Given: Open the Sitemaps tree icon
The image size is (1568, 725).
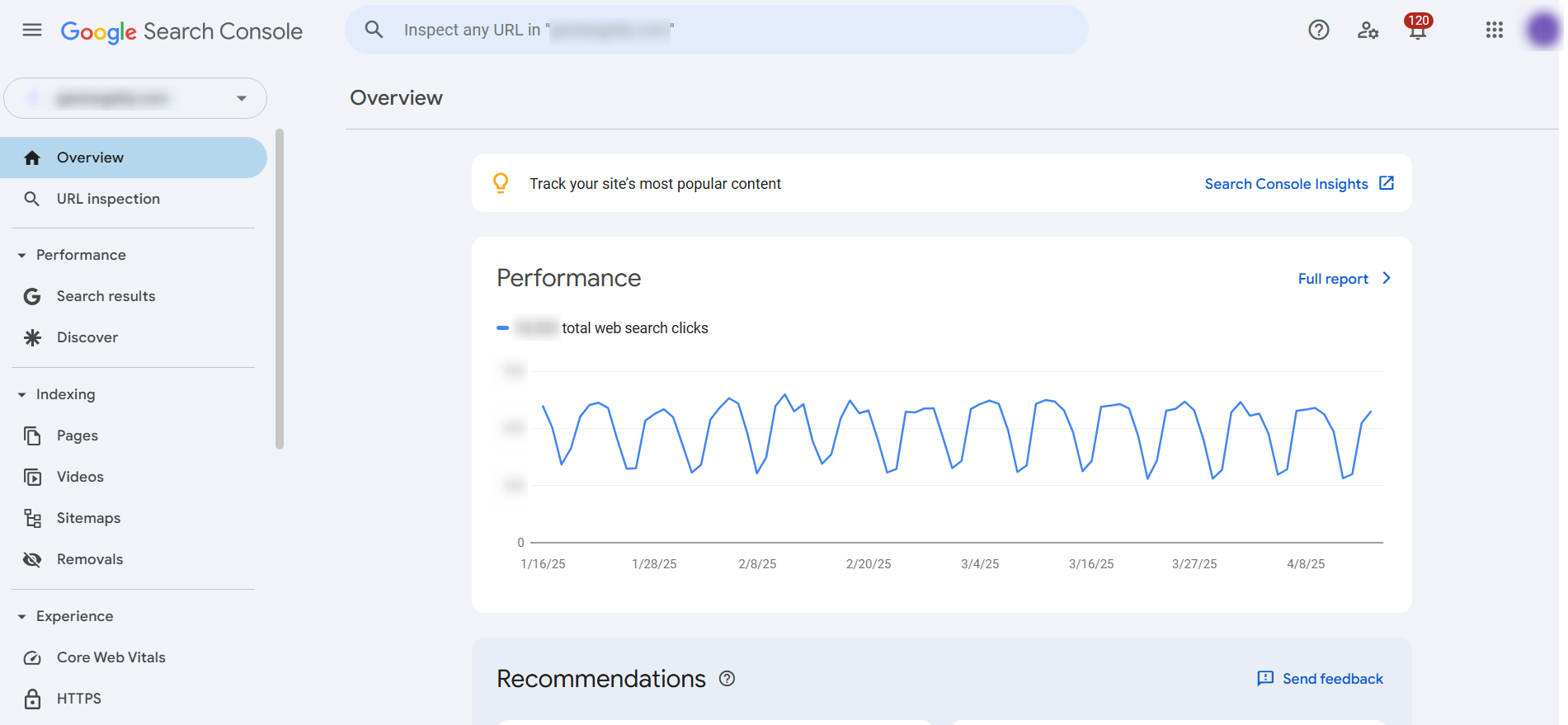Looking at the screenshot, I should 32,518.
